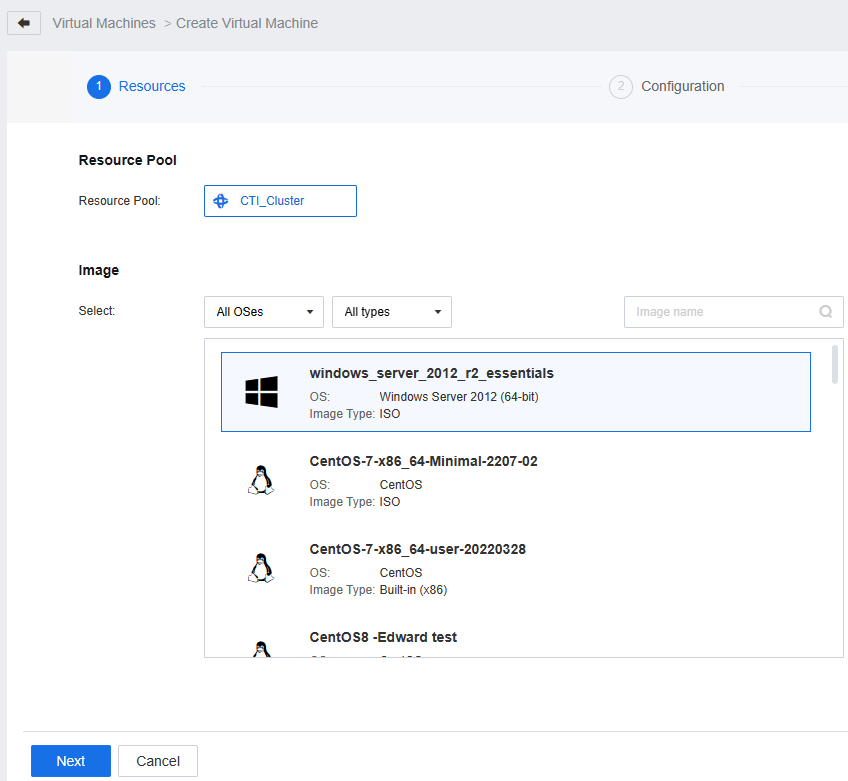Click the step 2 Configuration circle

[621, 87]
